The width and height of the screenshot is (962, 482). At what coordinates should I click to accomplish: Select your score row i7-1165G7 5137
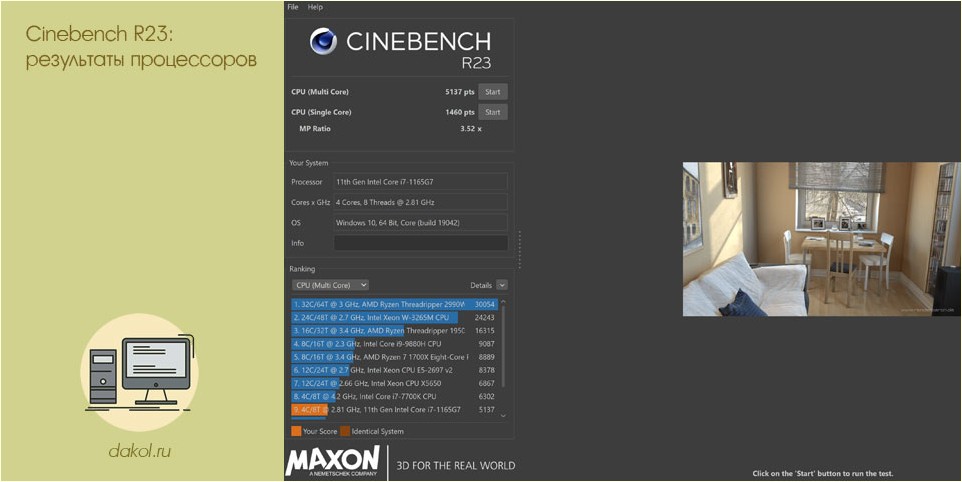point(394,410)
